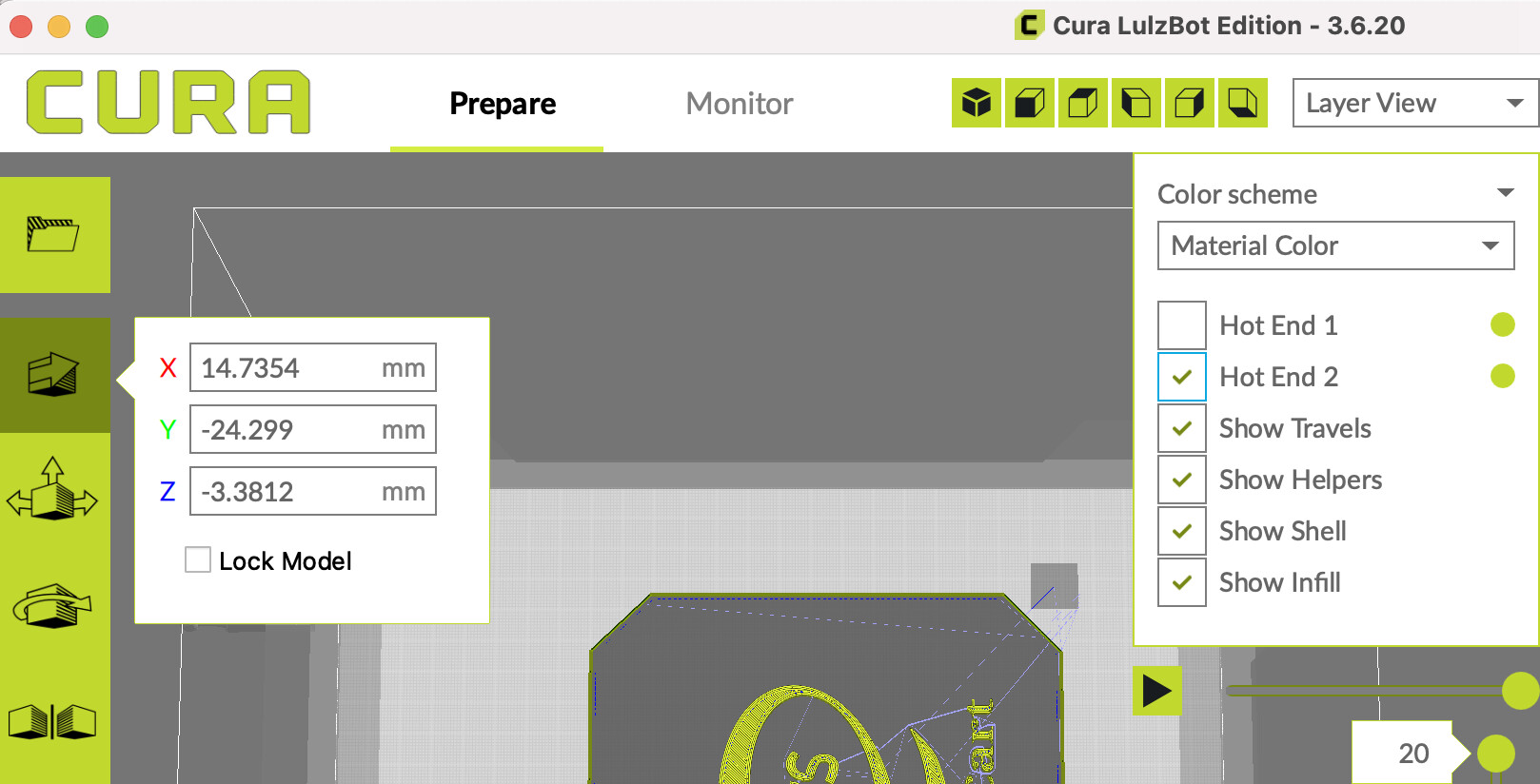Open a model file with the folder icon
1540x784 pixels.
tap(54, 234)
